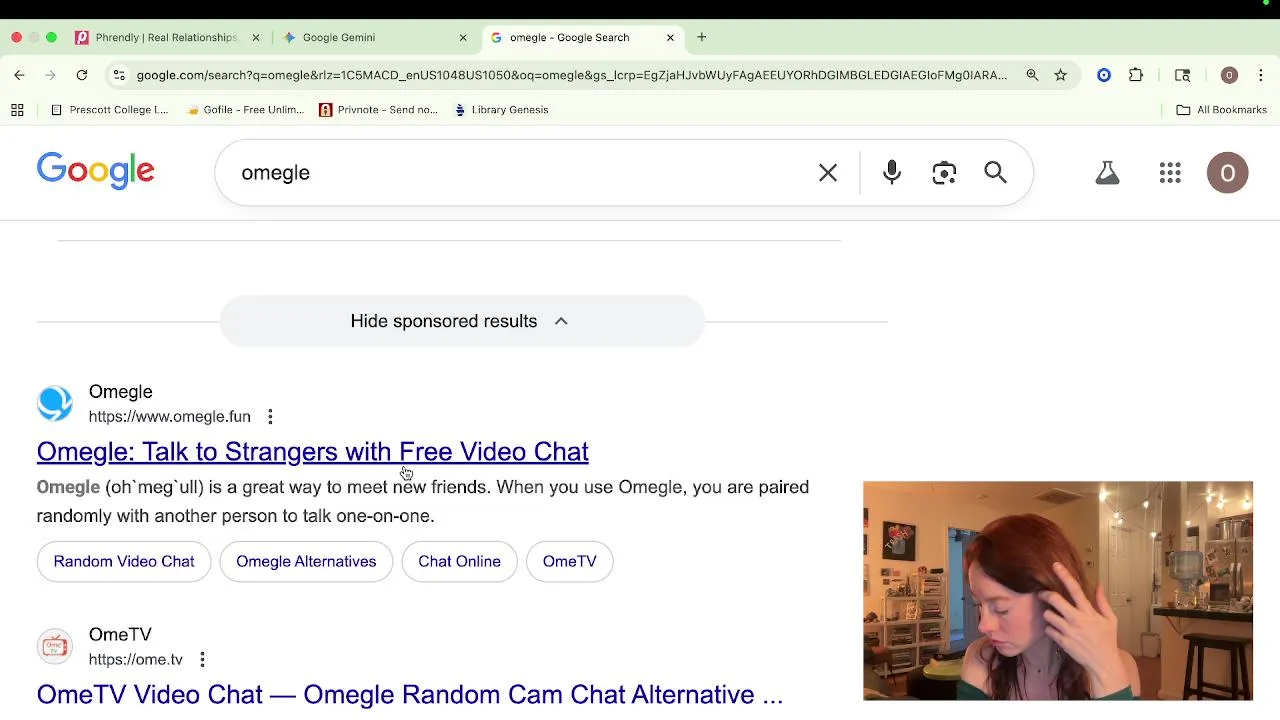The image size is (1280, 720).
Task: Click the address bar URL field
Action: [x=572, y=75]
